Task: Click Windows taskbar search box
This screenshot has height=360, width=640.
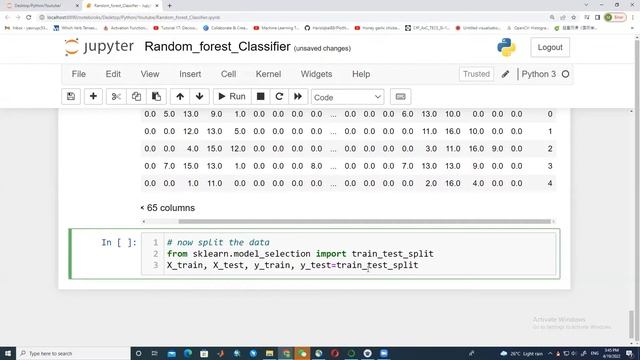Action: click(73, 353)
